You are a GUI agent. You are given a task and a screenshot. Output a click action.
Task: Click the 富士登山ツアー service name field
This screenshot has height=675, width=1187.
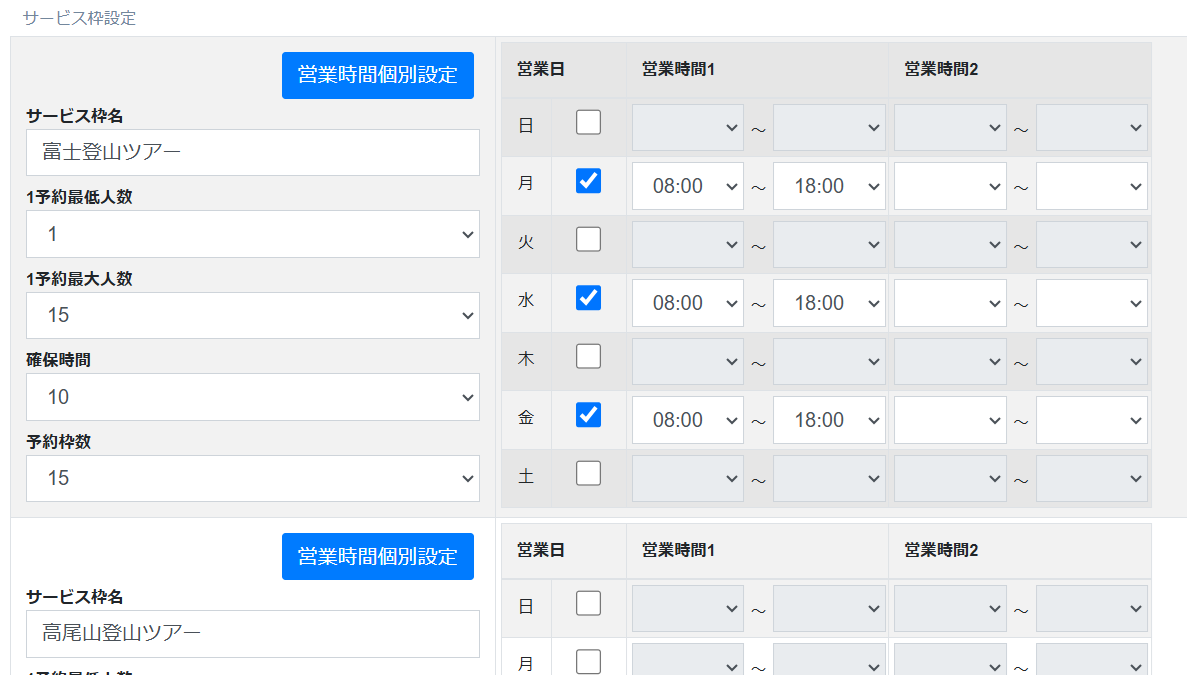[x=252, y=152]
